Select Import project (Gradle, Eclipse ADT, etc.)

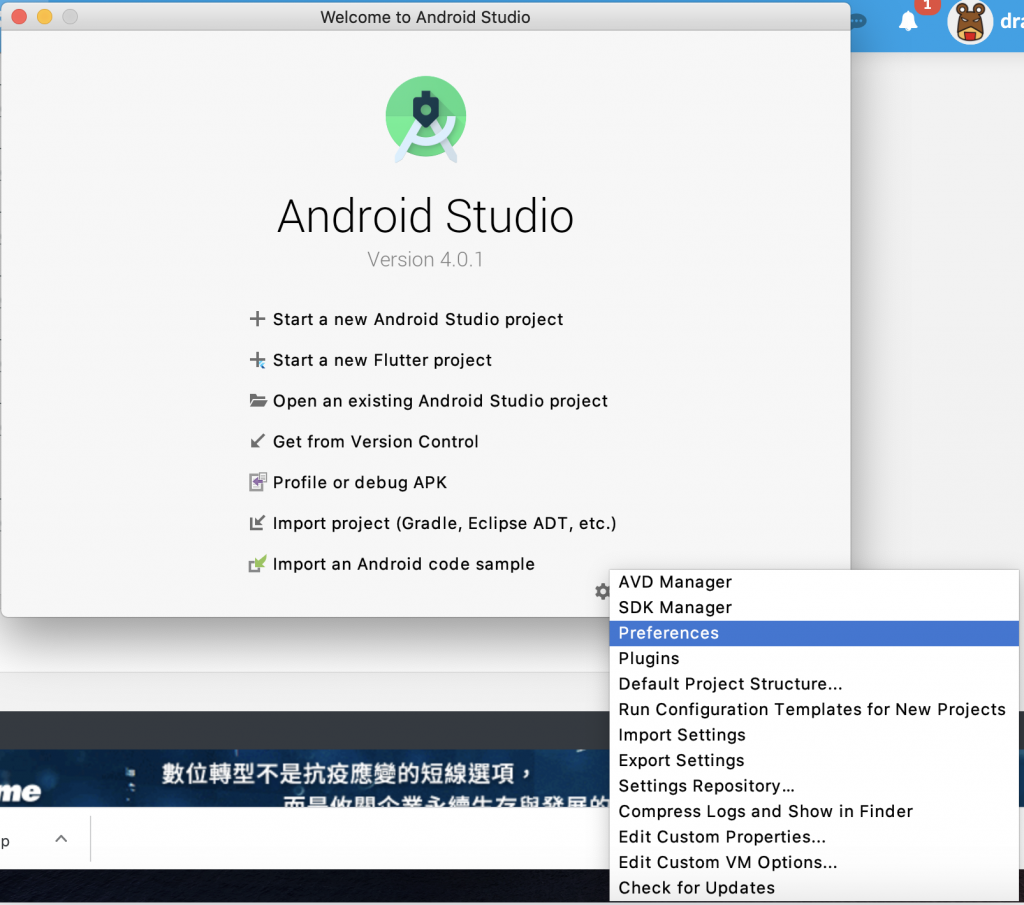[x=444, y=524]
